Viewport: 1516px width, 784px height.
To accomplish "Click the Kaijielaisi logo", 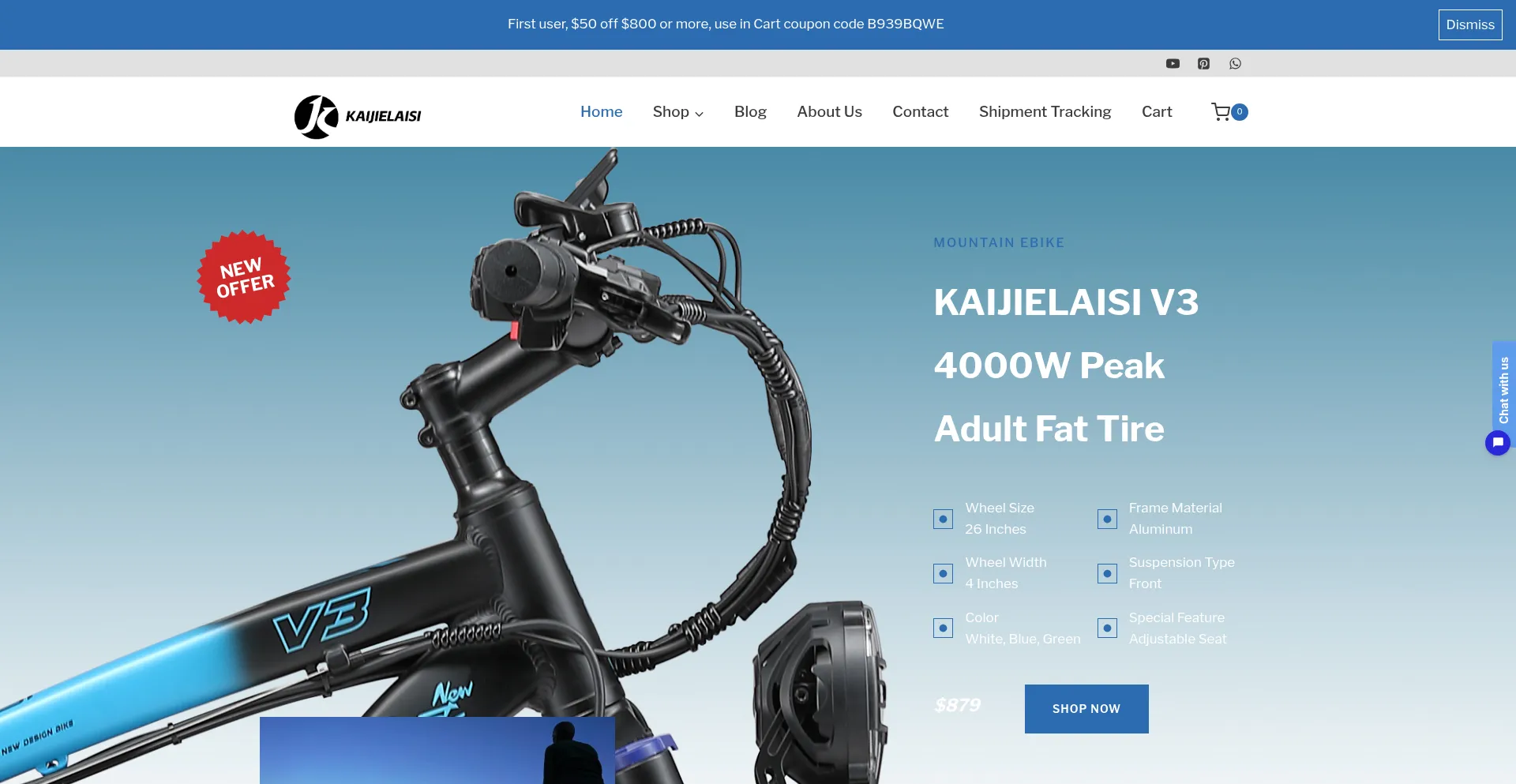I will click(x=358, y=117).
